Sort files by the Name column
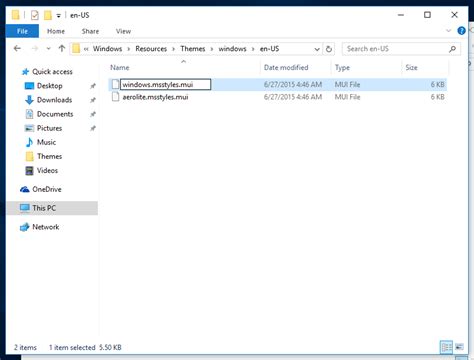Image resolution: width=474 pixels, height=360 pixels. [x=120, y=68]
